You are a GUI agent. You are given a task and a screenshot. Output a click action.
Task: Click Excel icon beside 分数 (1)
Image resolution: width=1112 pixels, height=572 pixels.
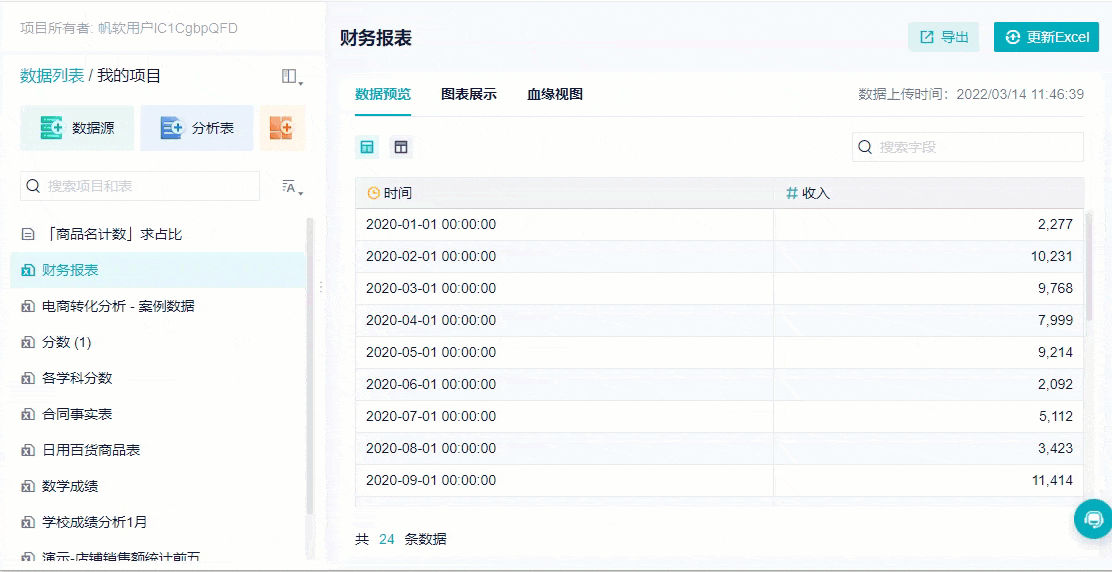28,342
